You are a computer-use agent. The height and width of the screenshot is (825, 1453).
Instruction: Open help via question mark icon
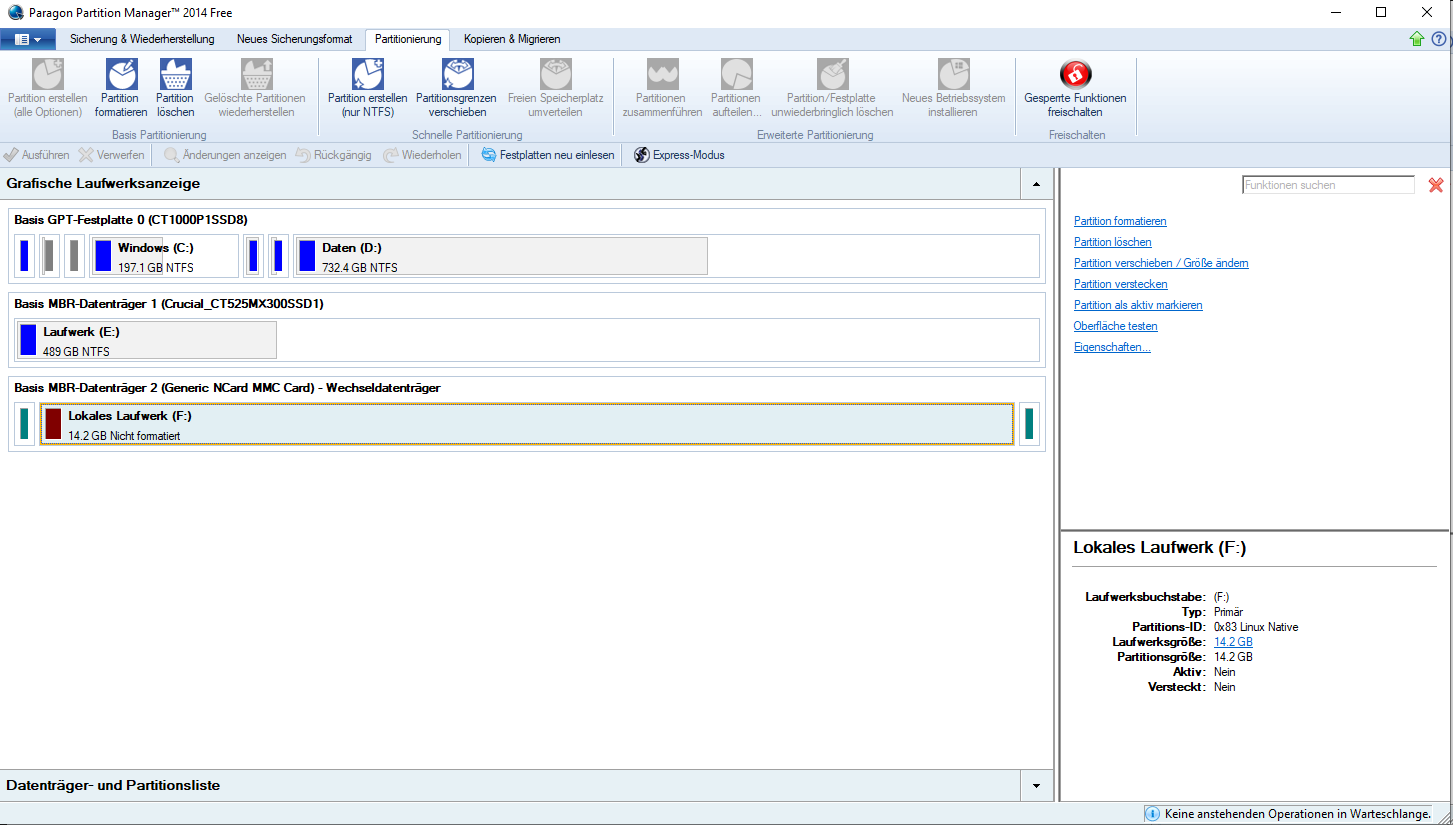tap(1439, 39)
